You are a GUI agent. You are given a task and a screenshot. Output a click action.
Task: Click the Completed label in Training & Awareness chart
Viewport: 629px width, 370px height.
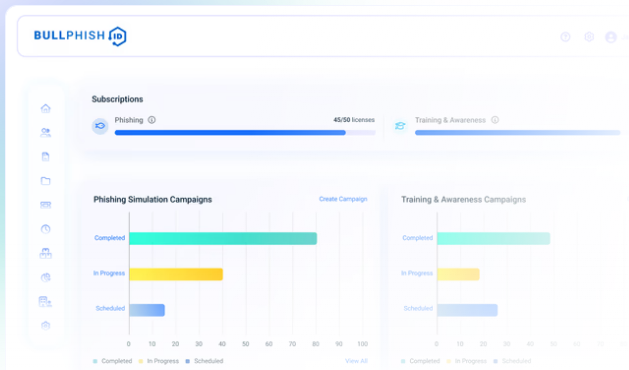tap(418, 238)
